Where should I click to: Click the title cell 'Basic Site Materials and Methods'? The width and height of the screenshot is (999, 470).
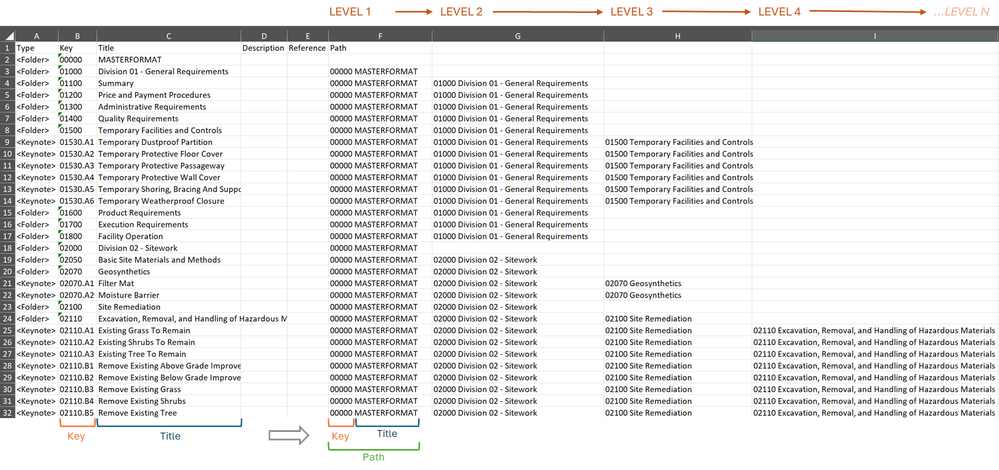[x=169, y=260]
